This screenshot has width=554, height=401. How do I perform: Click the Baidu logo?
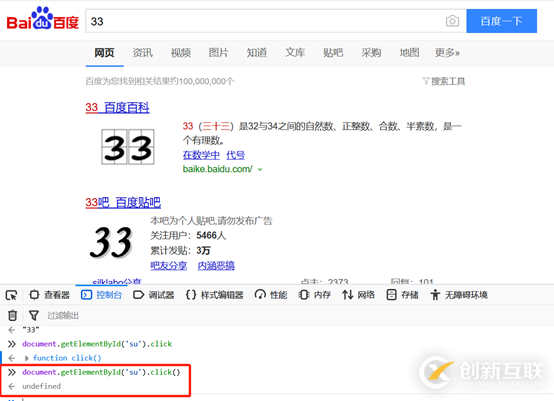(43, 18)
